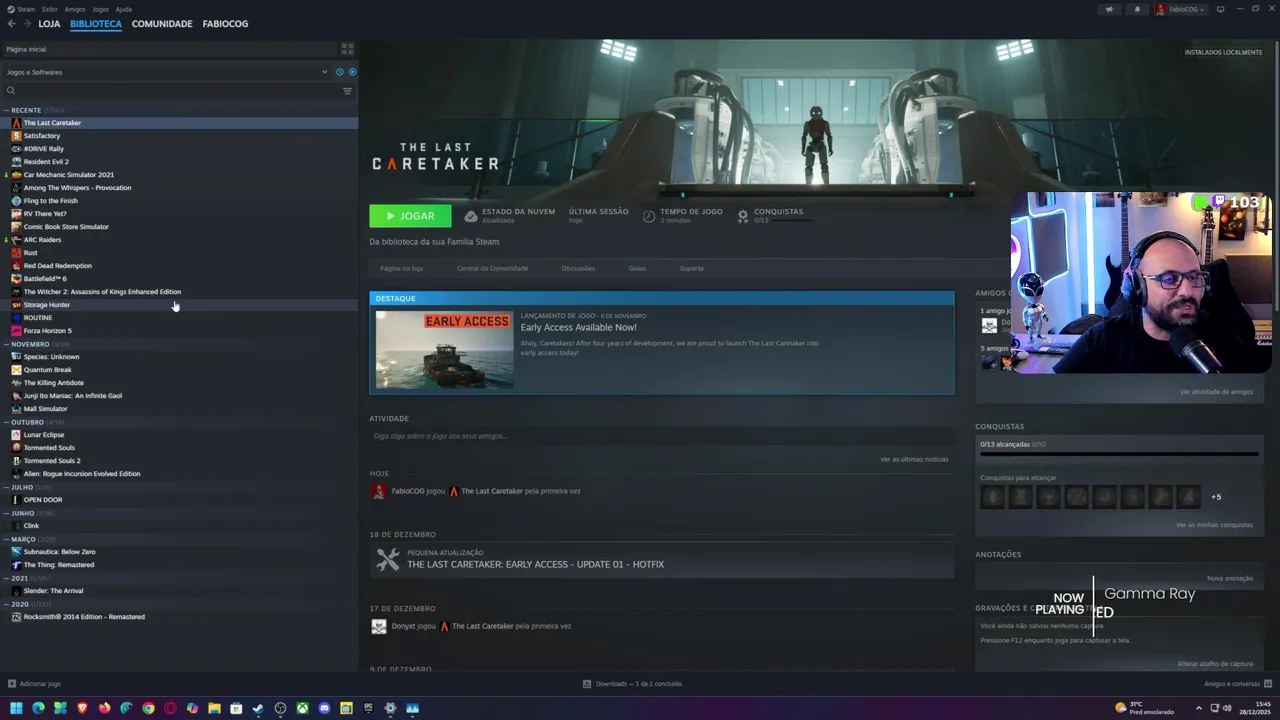Click the +5 more achievements indicator

click(x=1216, y=497)
